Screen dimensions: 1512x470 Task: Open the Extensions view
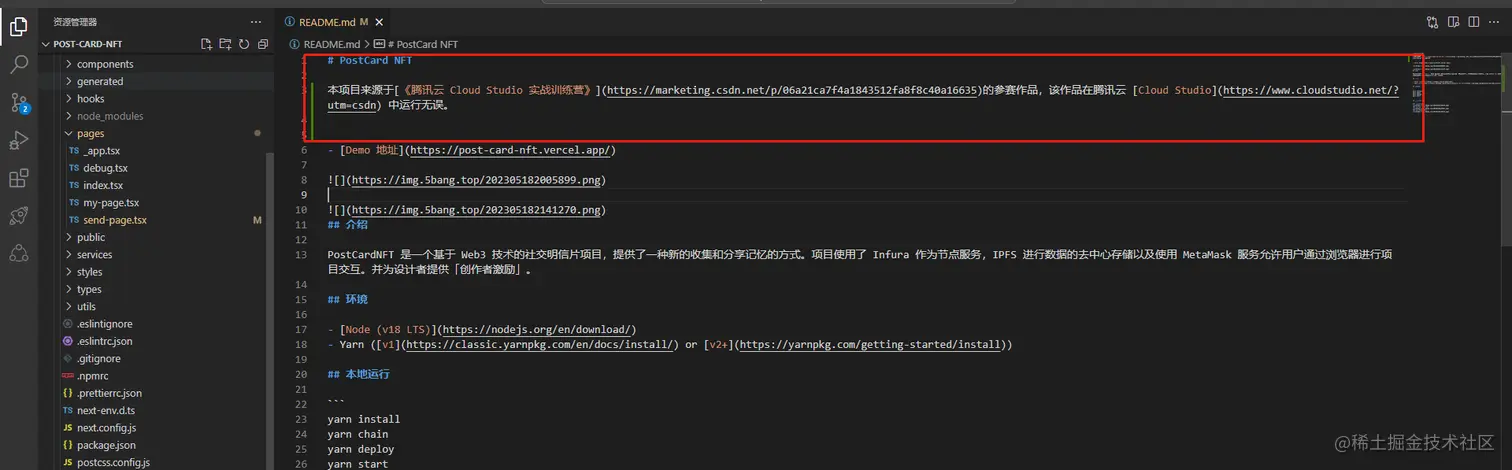18,179
